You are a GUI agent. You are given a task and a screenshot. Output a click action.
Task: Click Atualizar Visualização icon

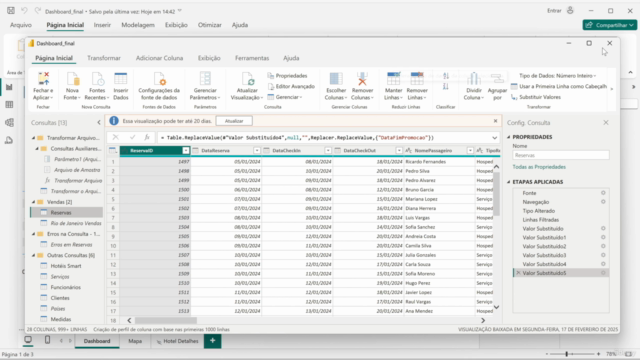247,79
